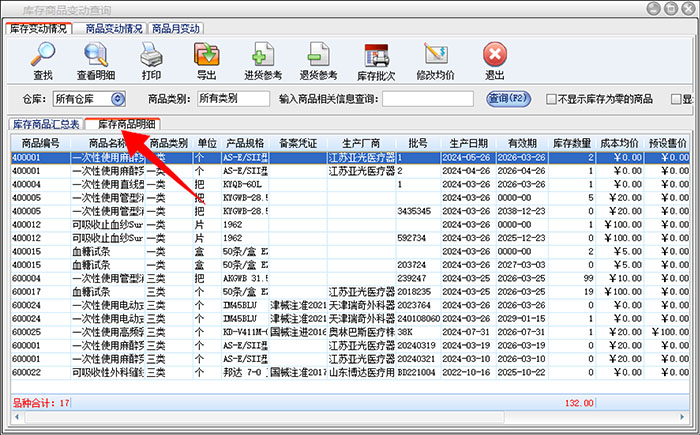Open the 商品类别 category selector field

232,99
